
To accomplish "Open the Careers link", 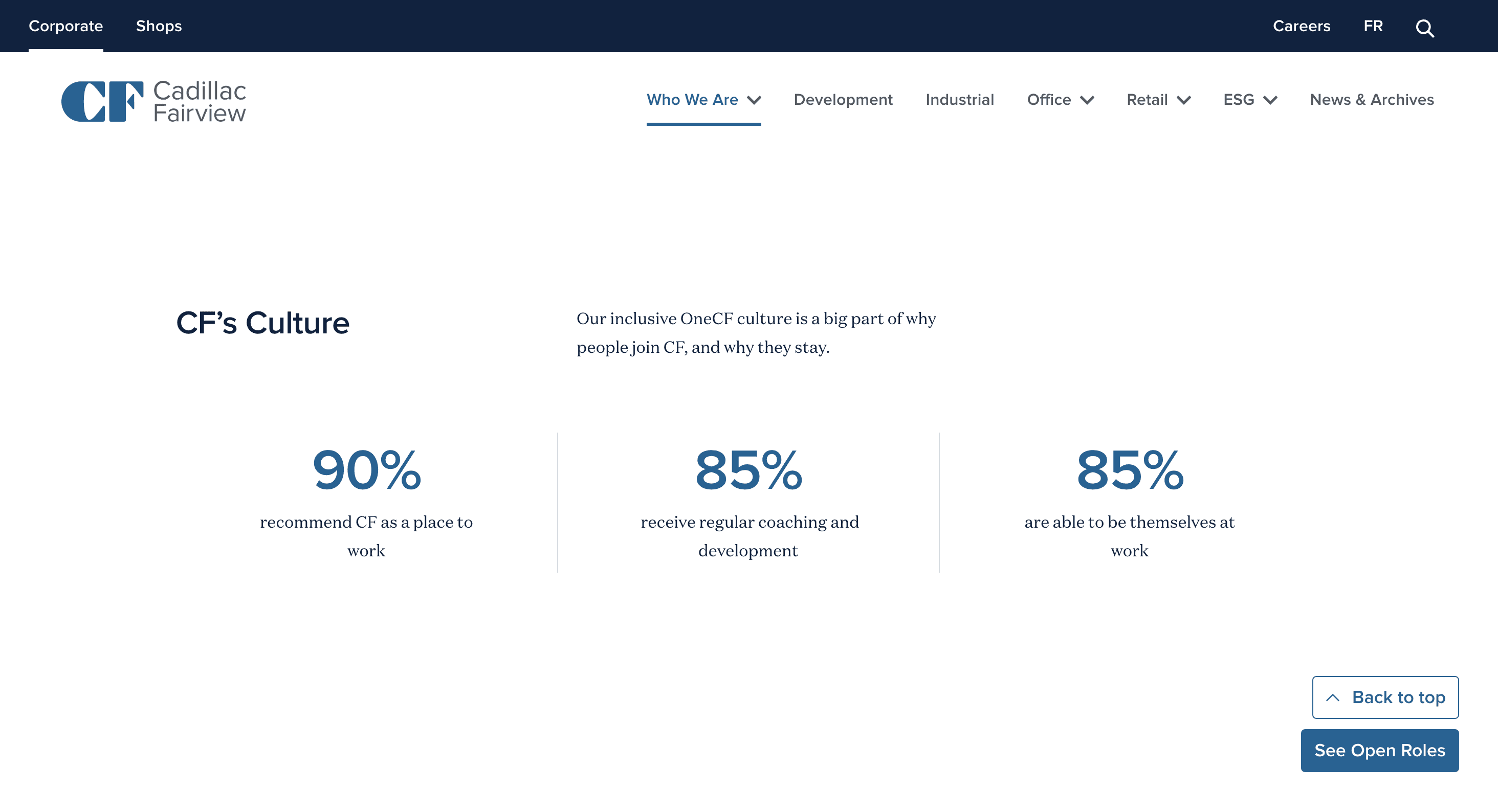I will [1301, 26].
